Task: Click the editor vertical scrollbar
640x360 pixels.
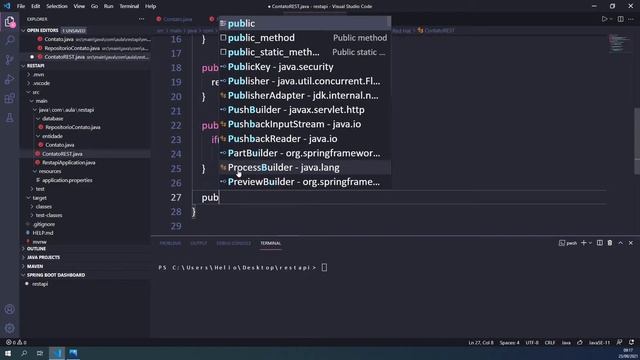Action: tap(637, 141)
